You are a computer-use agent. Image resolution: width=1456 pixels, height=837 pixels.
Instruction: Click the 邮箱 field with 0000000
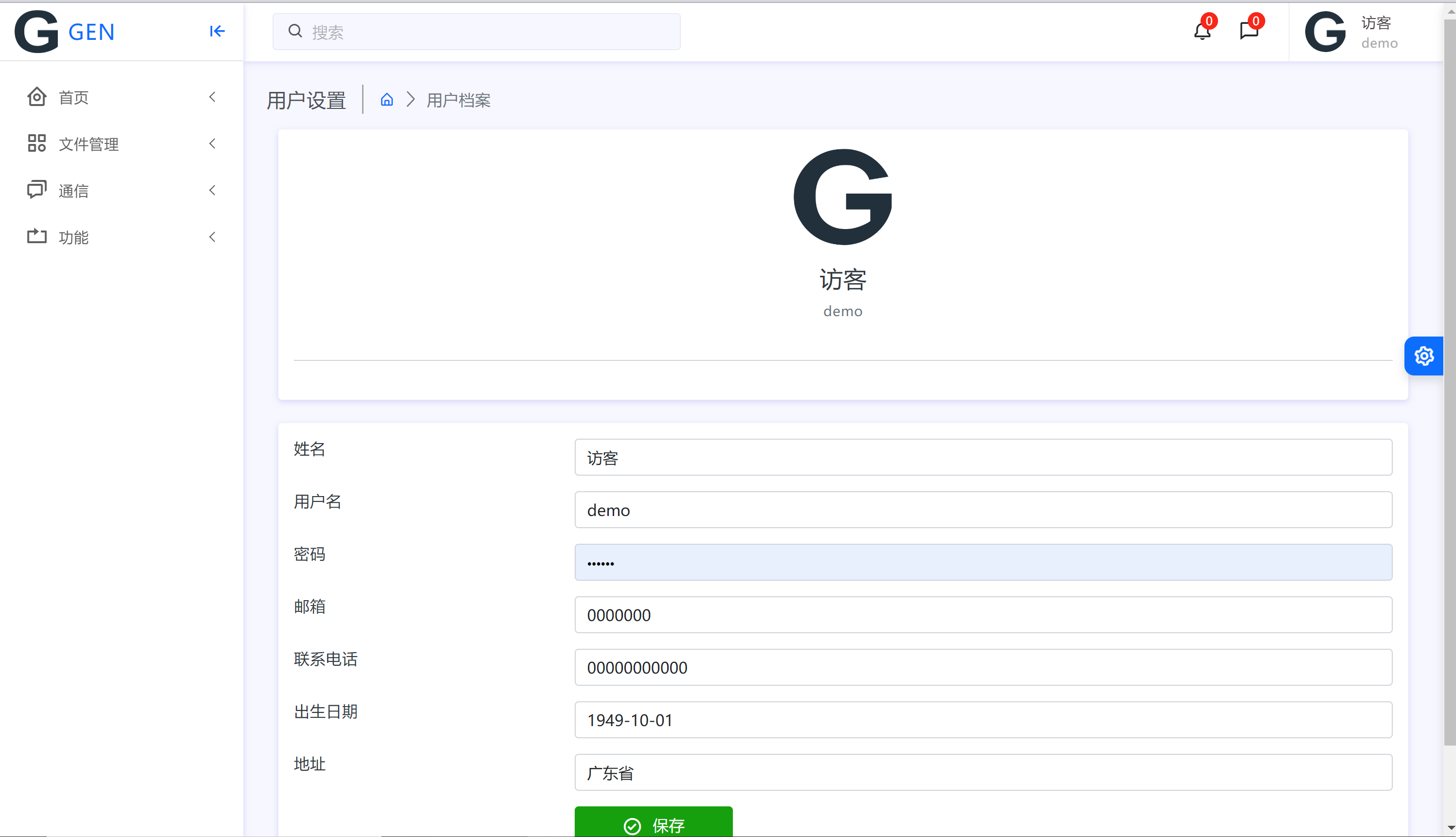pyautogui.click(x=983, y=615)
